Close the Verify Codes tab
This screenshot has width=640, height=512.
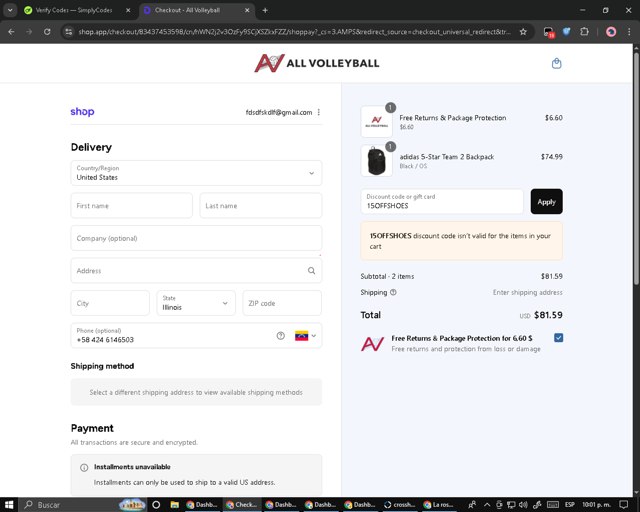coord(128,10)
